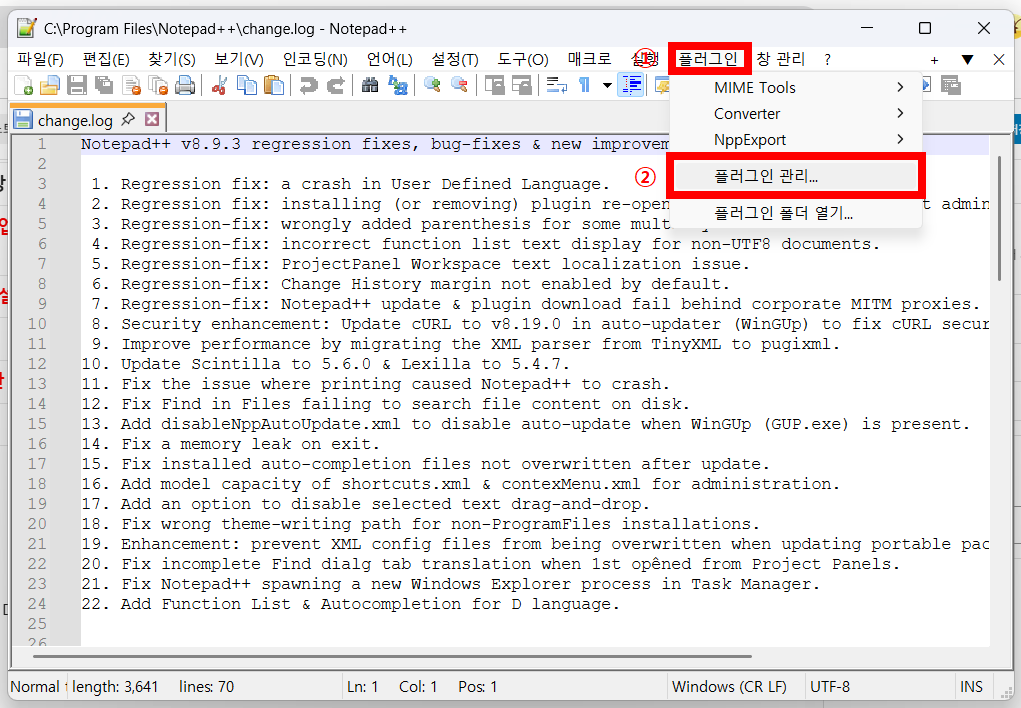Close current document with menu bar X
The height and width of the screenshot is (708, 1021).
tap(999, 60)
